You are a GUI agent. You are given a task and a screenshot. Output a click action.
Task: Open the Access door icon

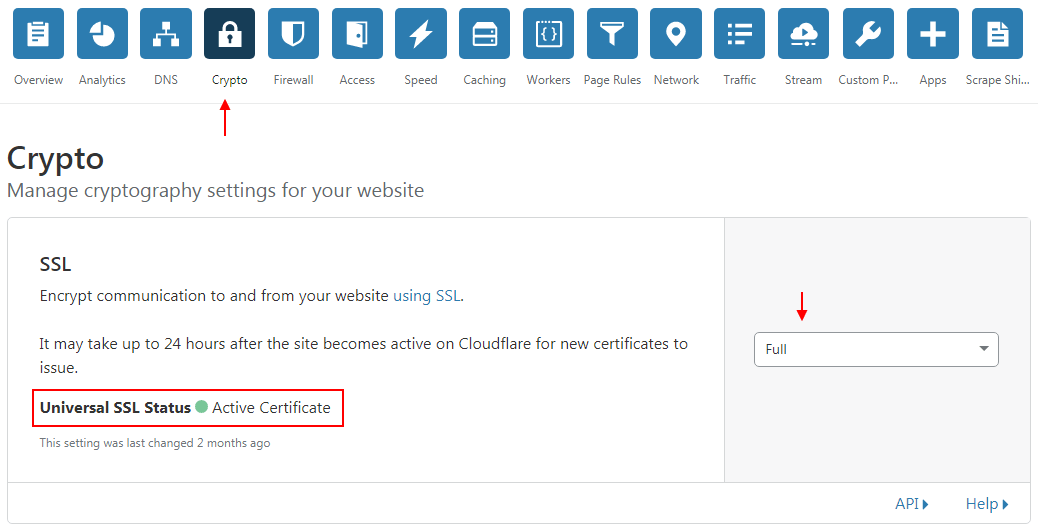click(357, 34)
